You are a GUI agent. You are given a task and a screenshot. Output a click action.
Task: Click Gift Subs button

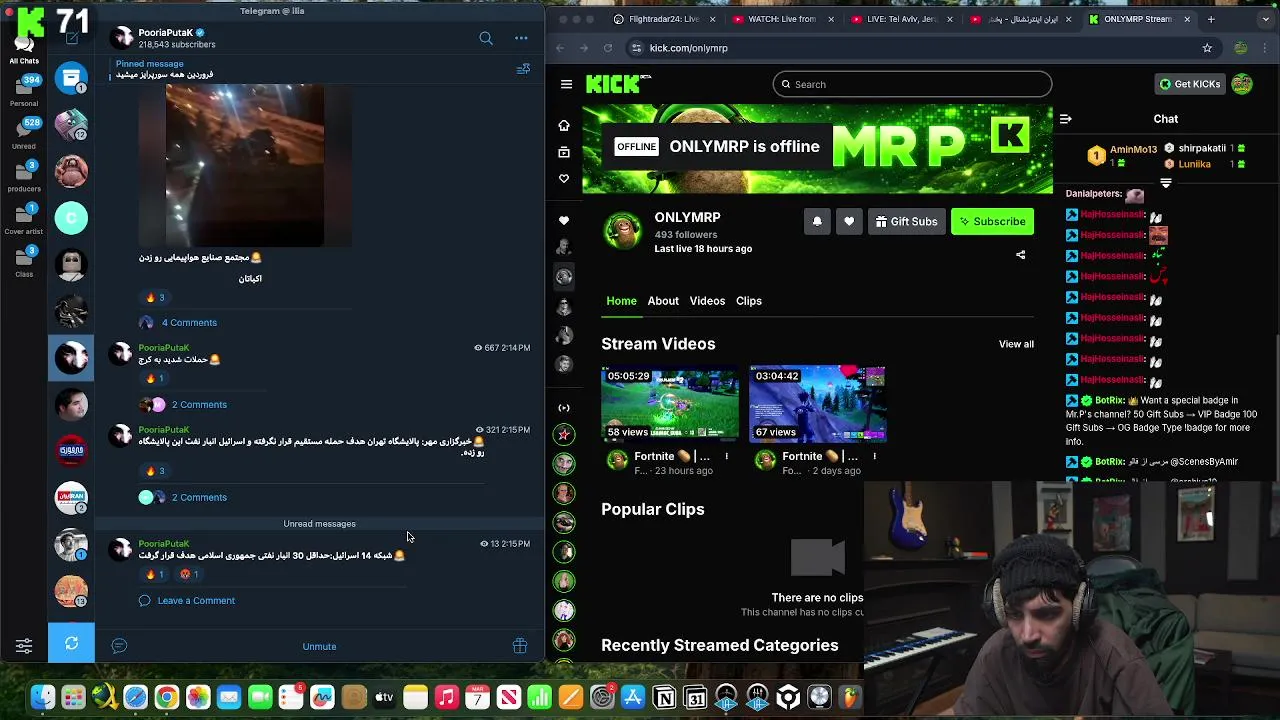pyautogui.click(x=906, y=222)
